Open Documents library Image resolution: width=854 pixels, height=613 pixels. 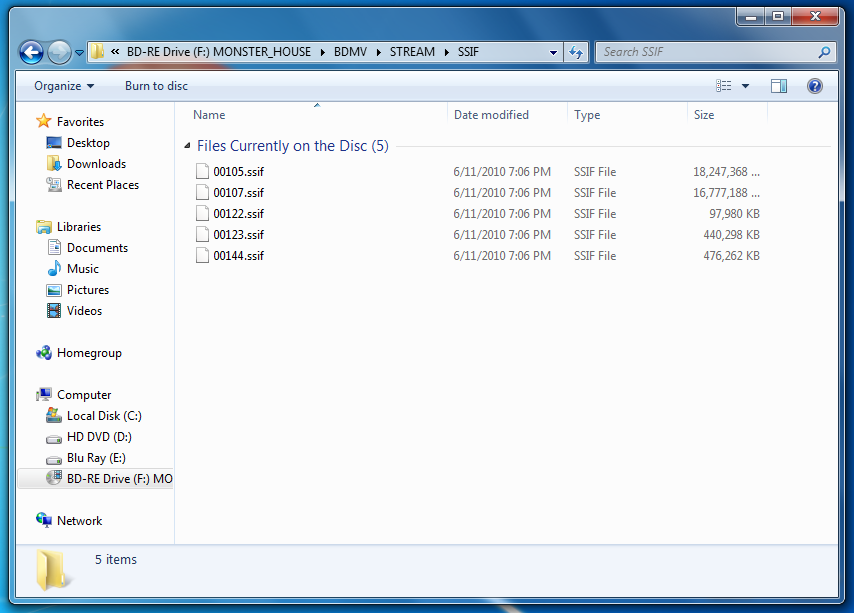pos(97,248)
